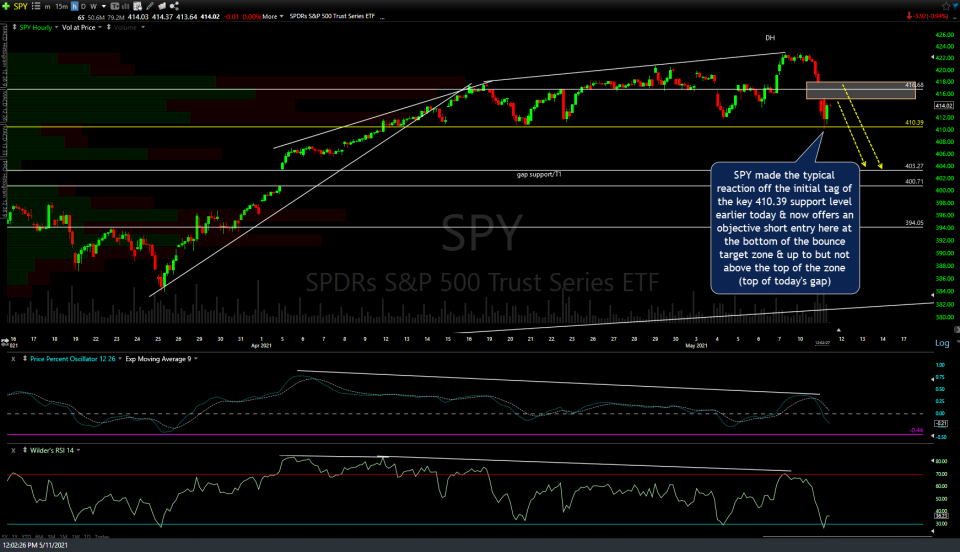The height and width of the screenshot is (552, 960).
Task: Open the watchlist list icon beside SPY
Action: tap(36, 6)
